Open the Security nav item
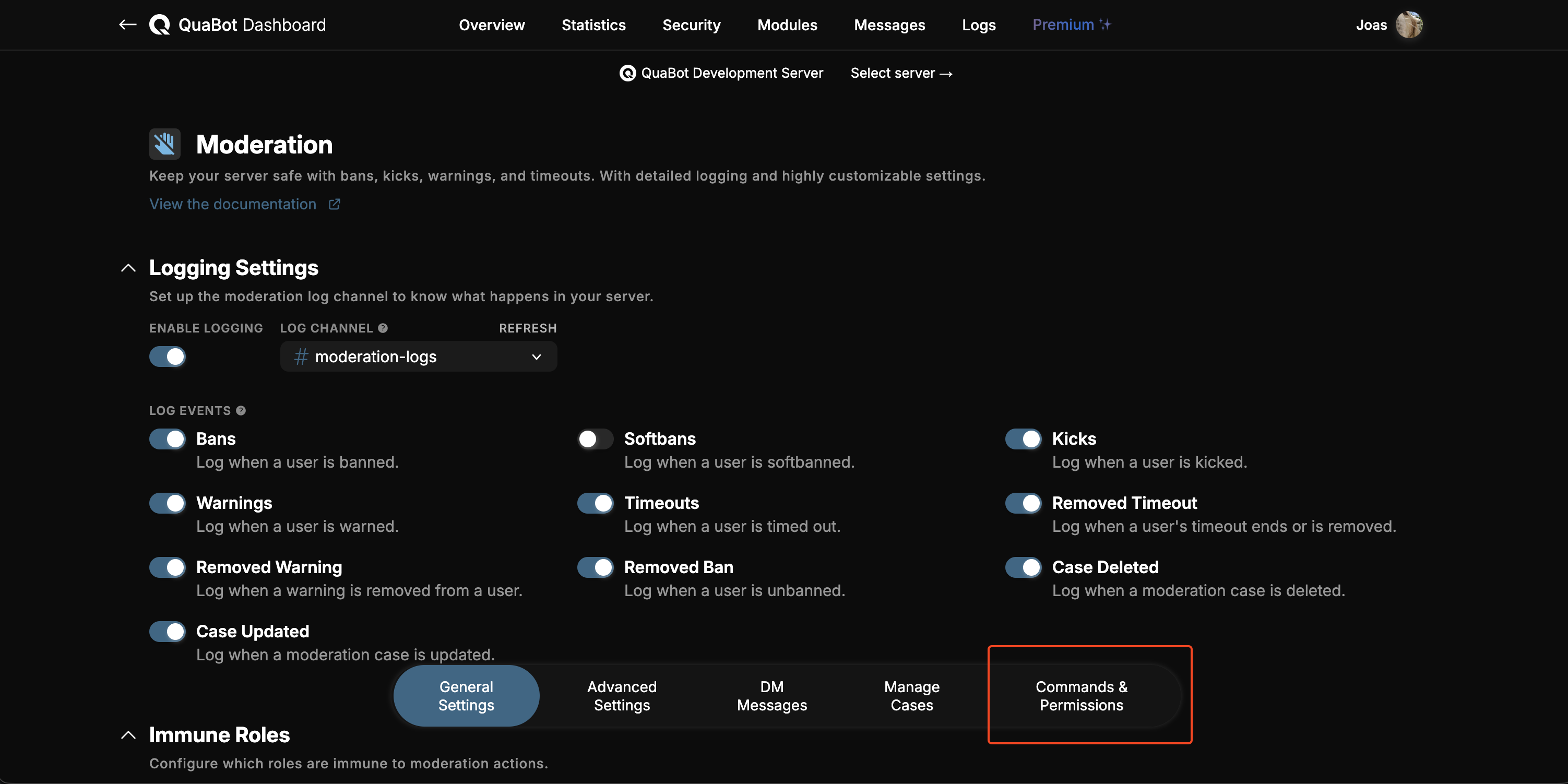The image size is (1568, 784). 692,25
